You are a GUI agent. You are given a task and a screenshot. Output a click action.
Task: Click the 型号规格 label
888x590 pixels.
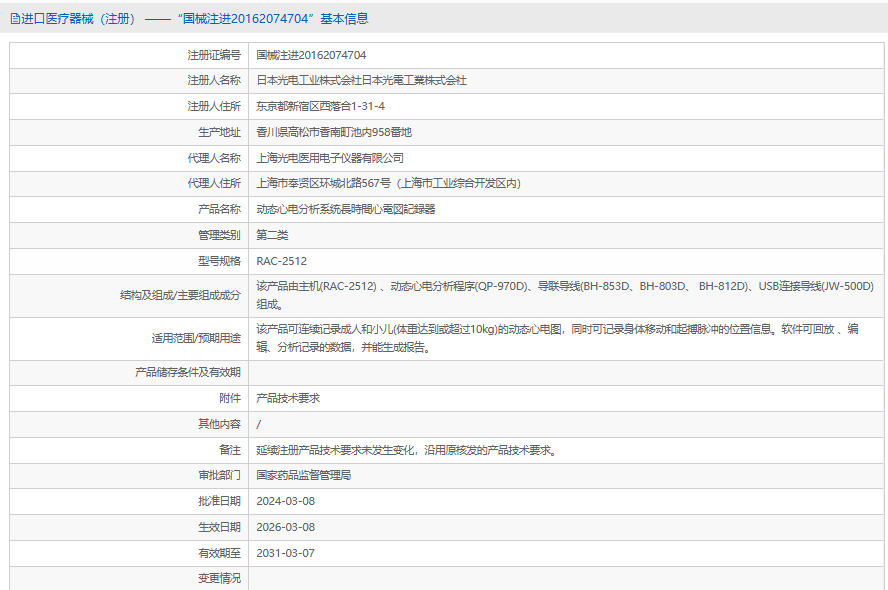(x=219, y=261)
